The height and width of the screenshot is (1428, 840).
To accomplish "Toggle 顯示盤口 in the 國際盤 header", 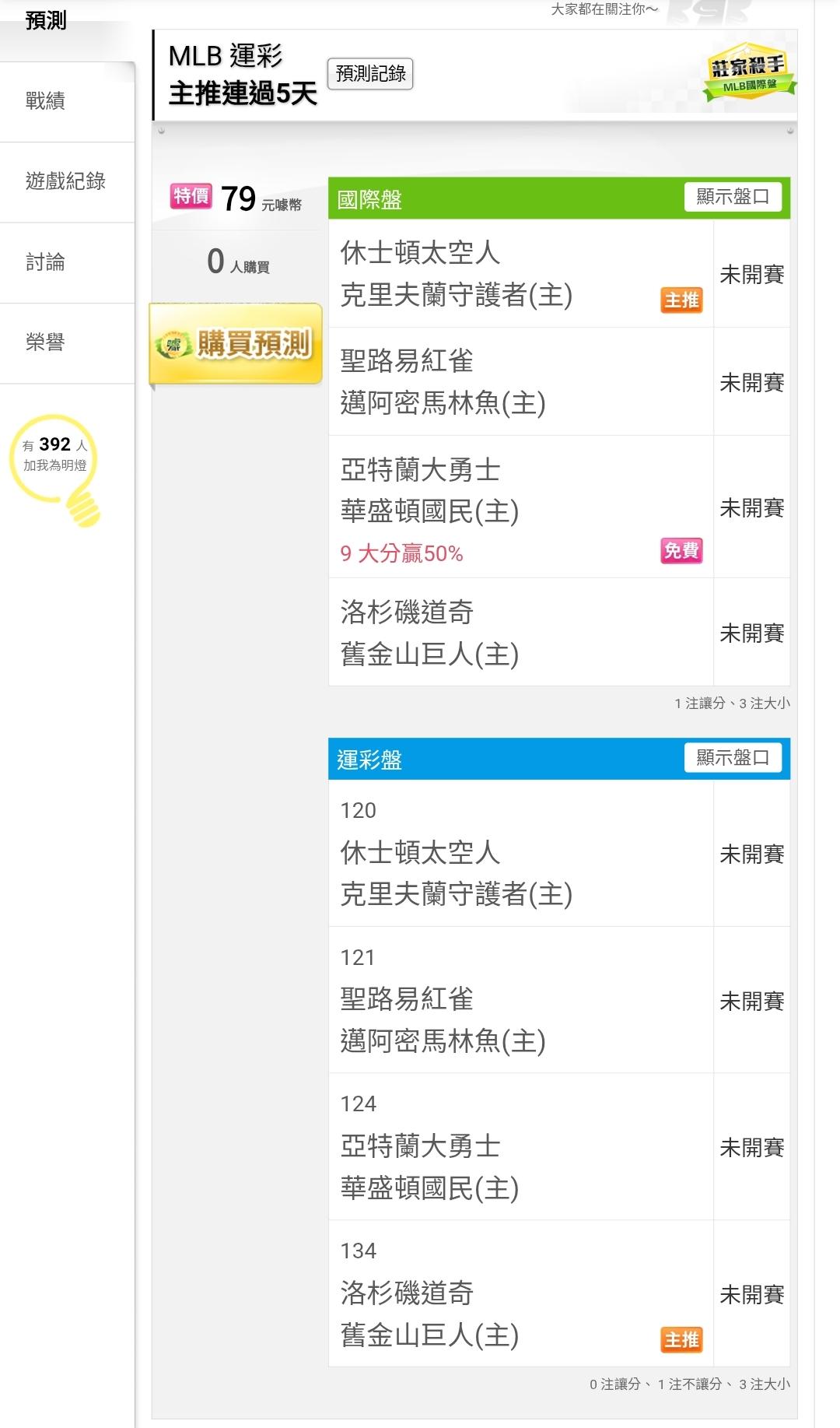I will (732, 197).
